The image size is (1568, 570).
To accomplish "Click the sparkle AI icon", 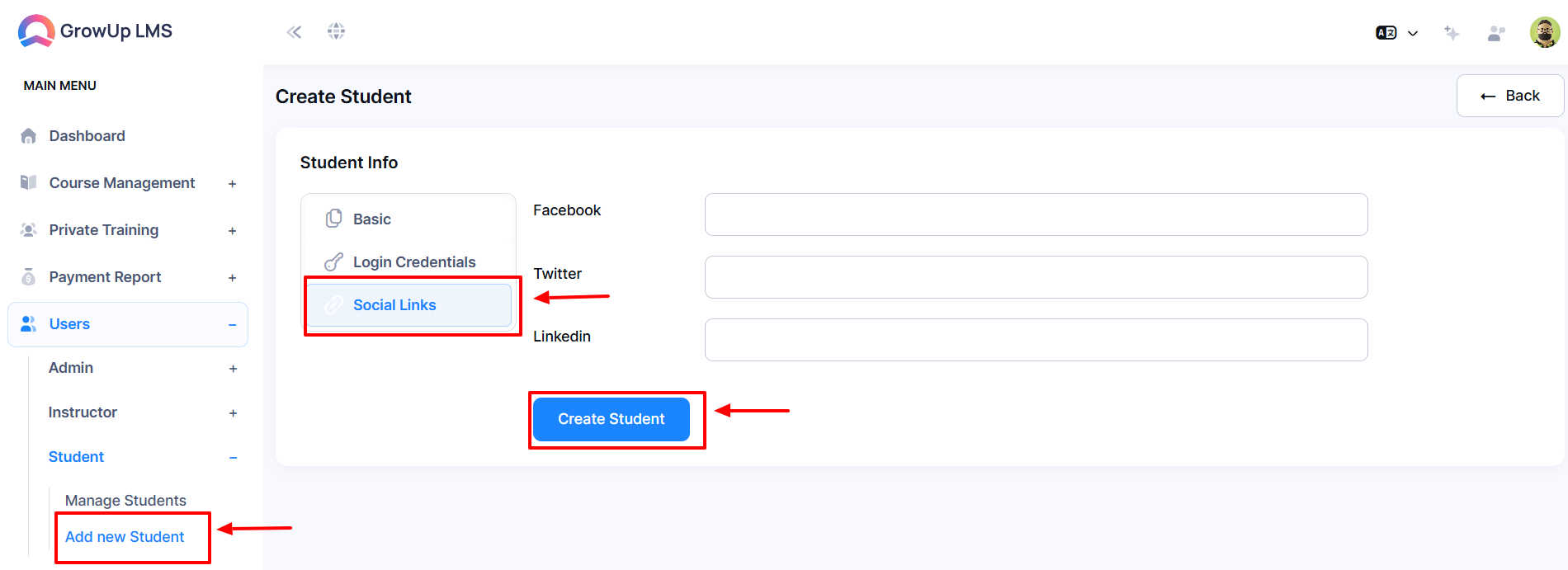I will (1452, 33).
